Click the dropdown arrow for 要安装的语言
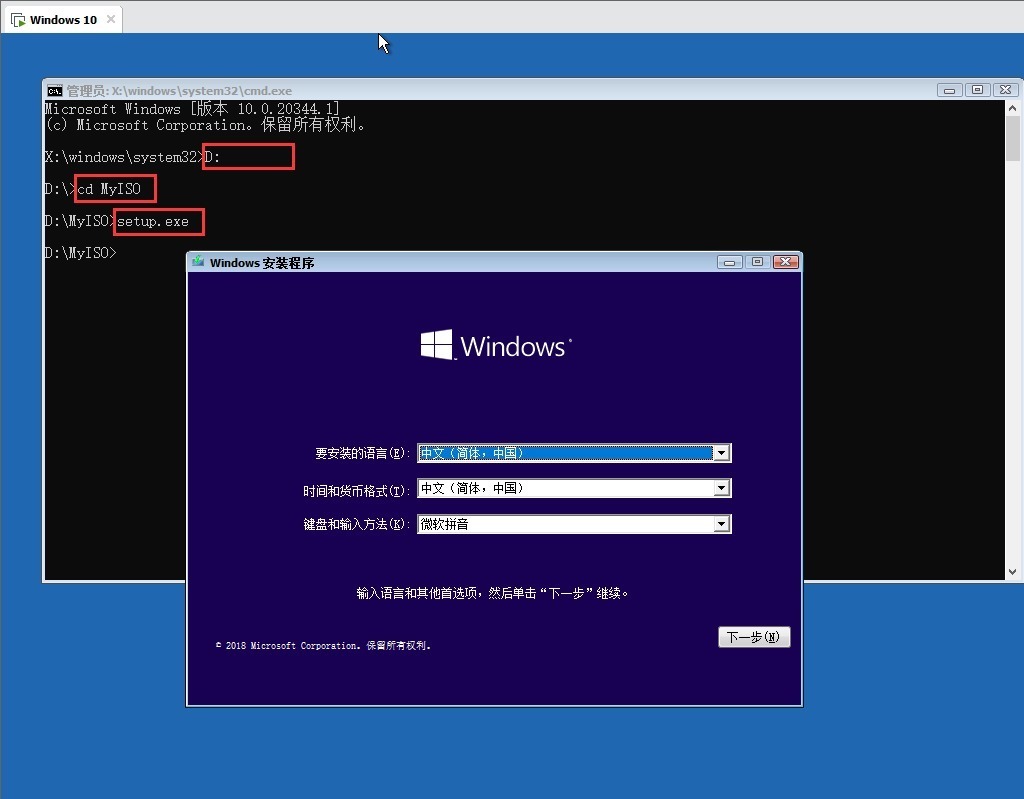 [x=721, y=453]
